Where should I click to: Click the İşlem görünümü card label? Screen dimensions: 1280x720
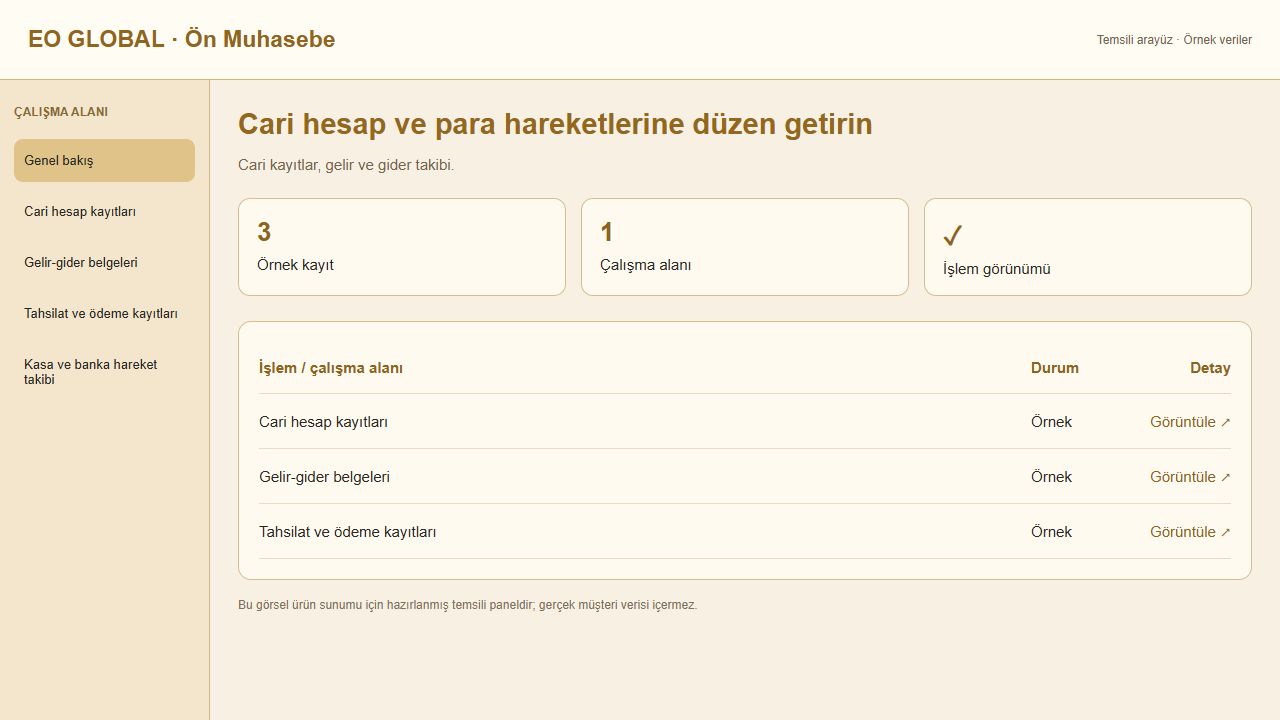click(997, 269)
